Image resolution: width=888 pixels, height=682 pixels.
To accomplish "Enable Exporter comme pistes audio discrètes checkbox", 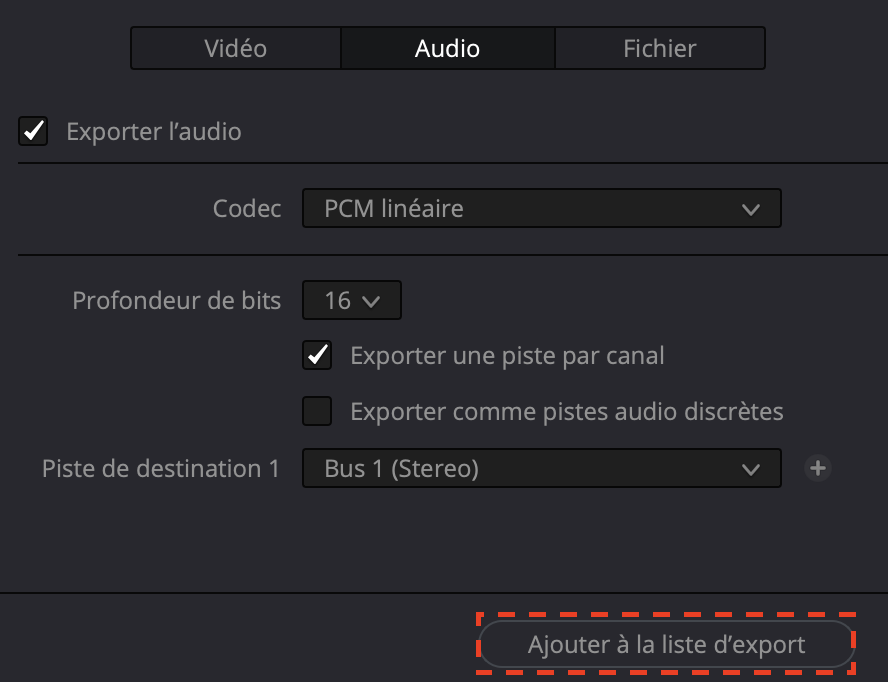I will pos(318,411).
